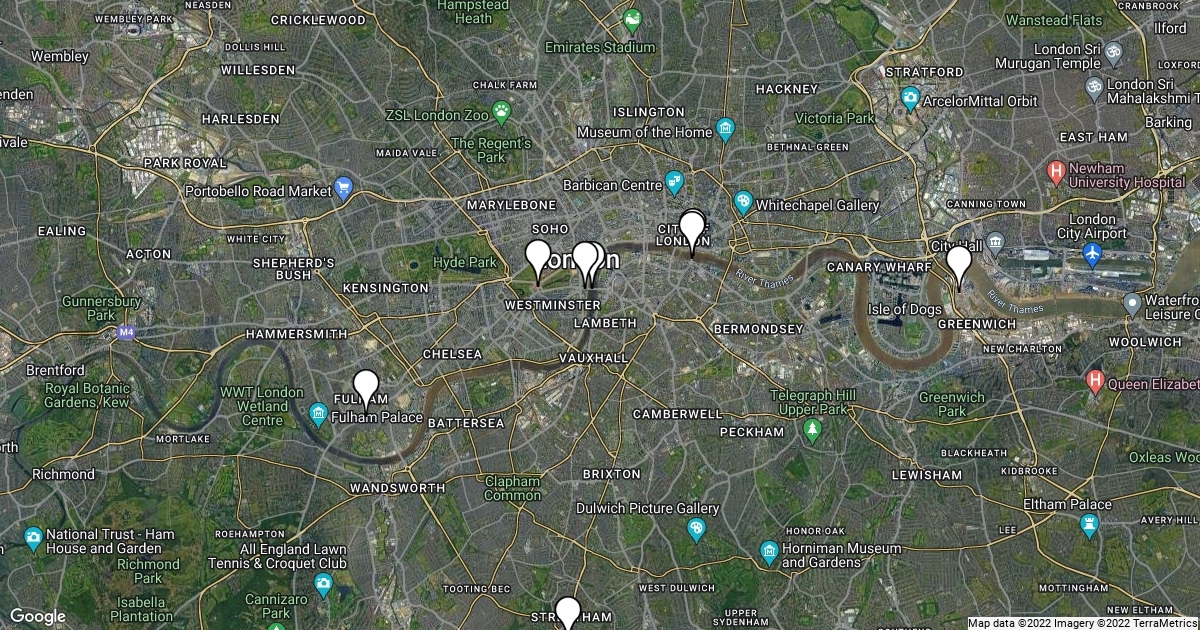Screen dimensions: 1200x630
Task: Click the M4 motorway badge
Action: click(x=126, y=332)
